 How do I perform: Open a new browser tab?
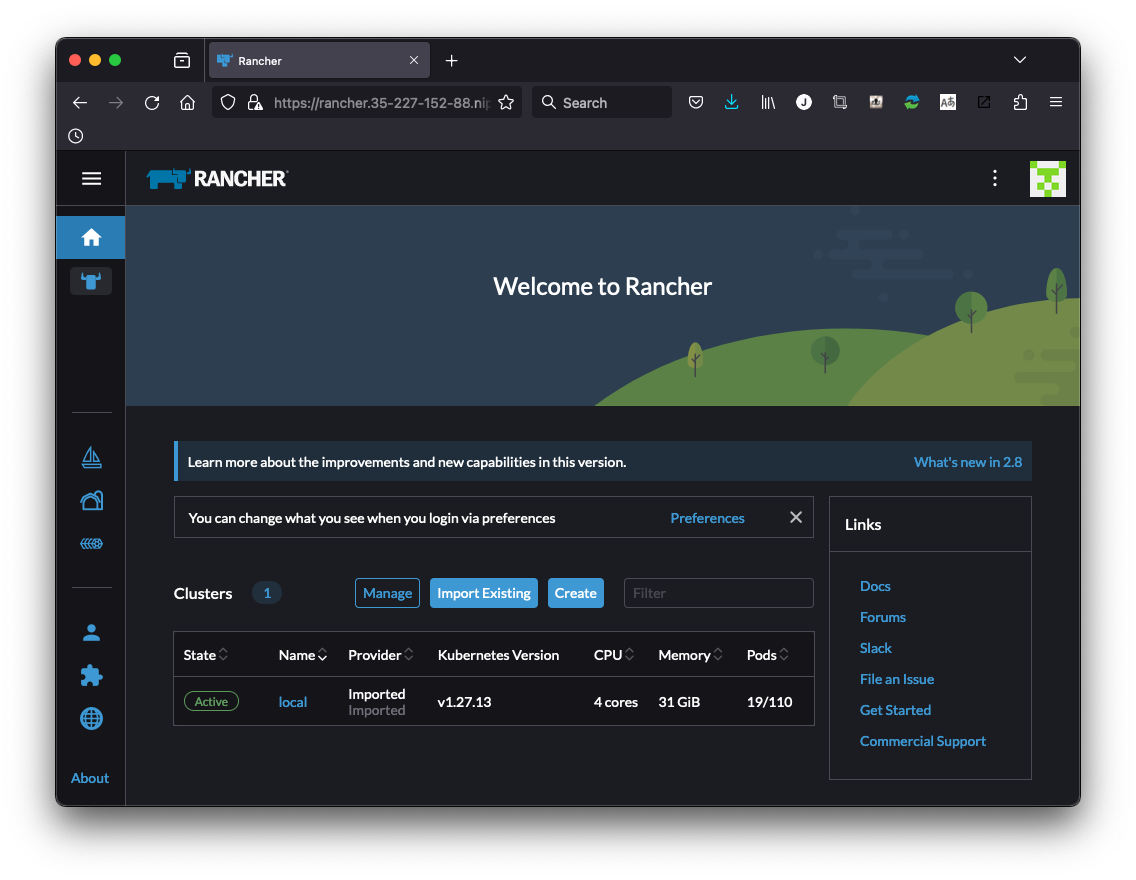[x=451, y=61]
